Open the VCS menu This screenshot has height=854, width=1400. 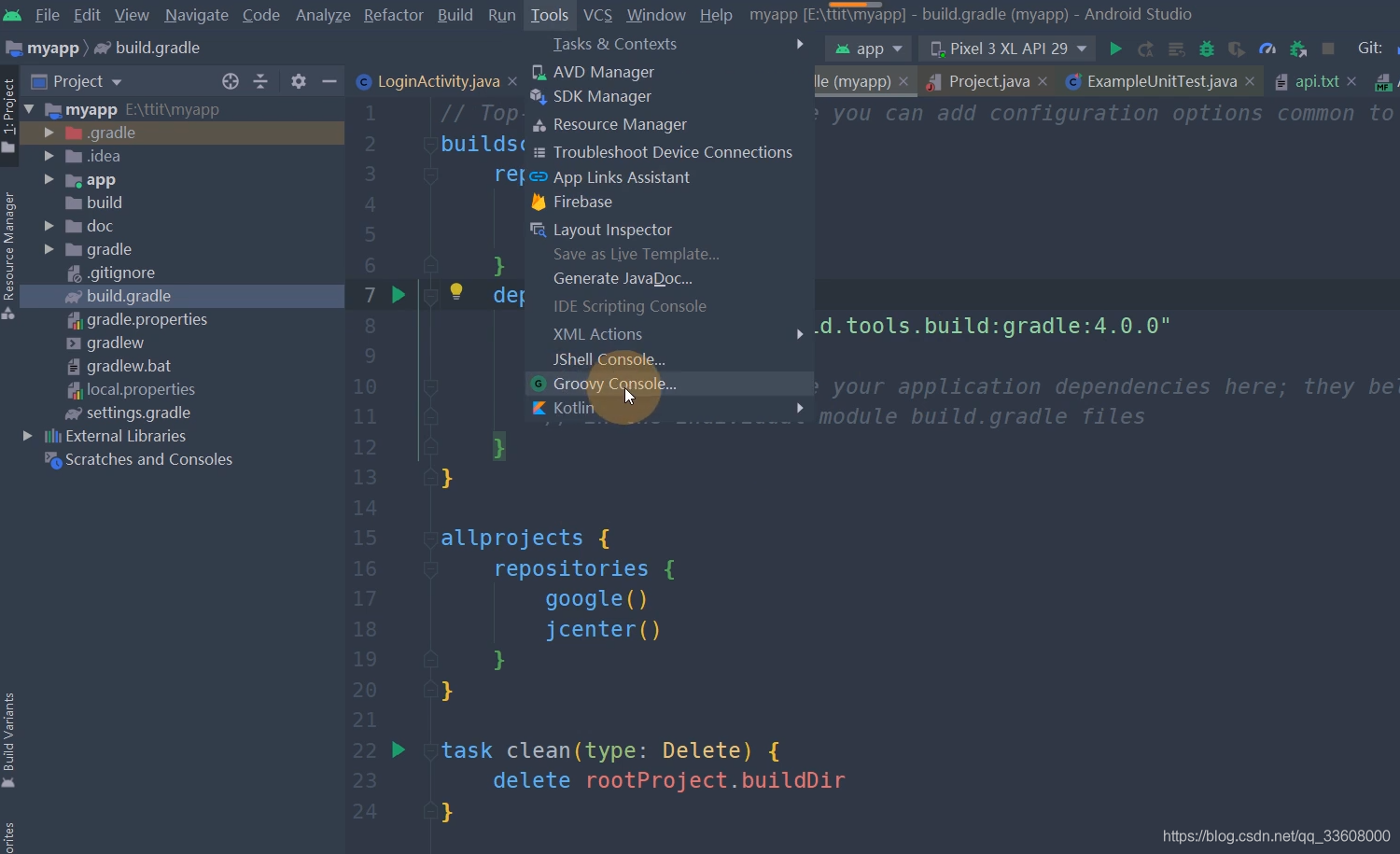[x=597, y=15]
